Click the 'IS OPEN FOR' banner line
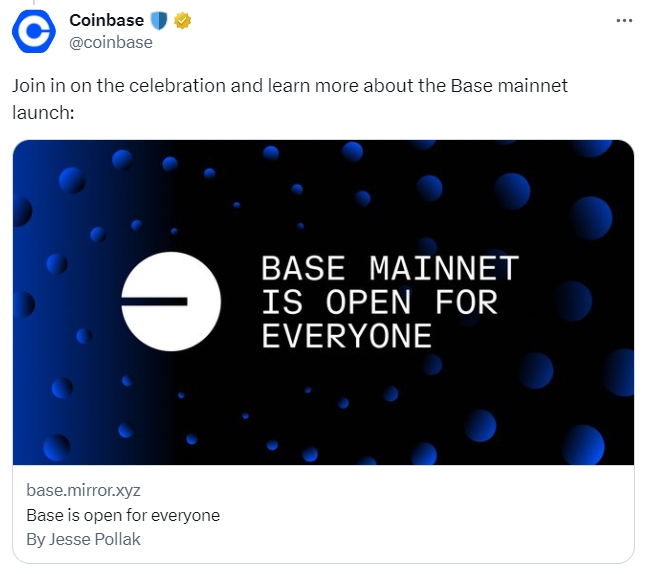This screenshot has width=648, height=574. tap(380, 302)
